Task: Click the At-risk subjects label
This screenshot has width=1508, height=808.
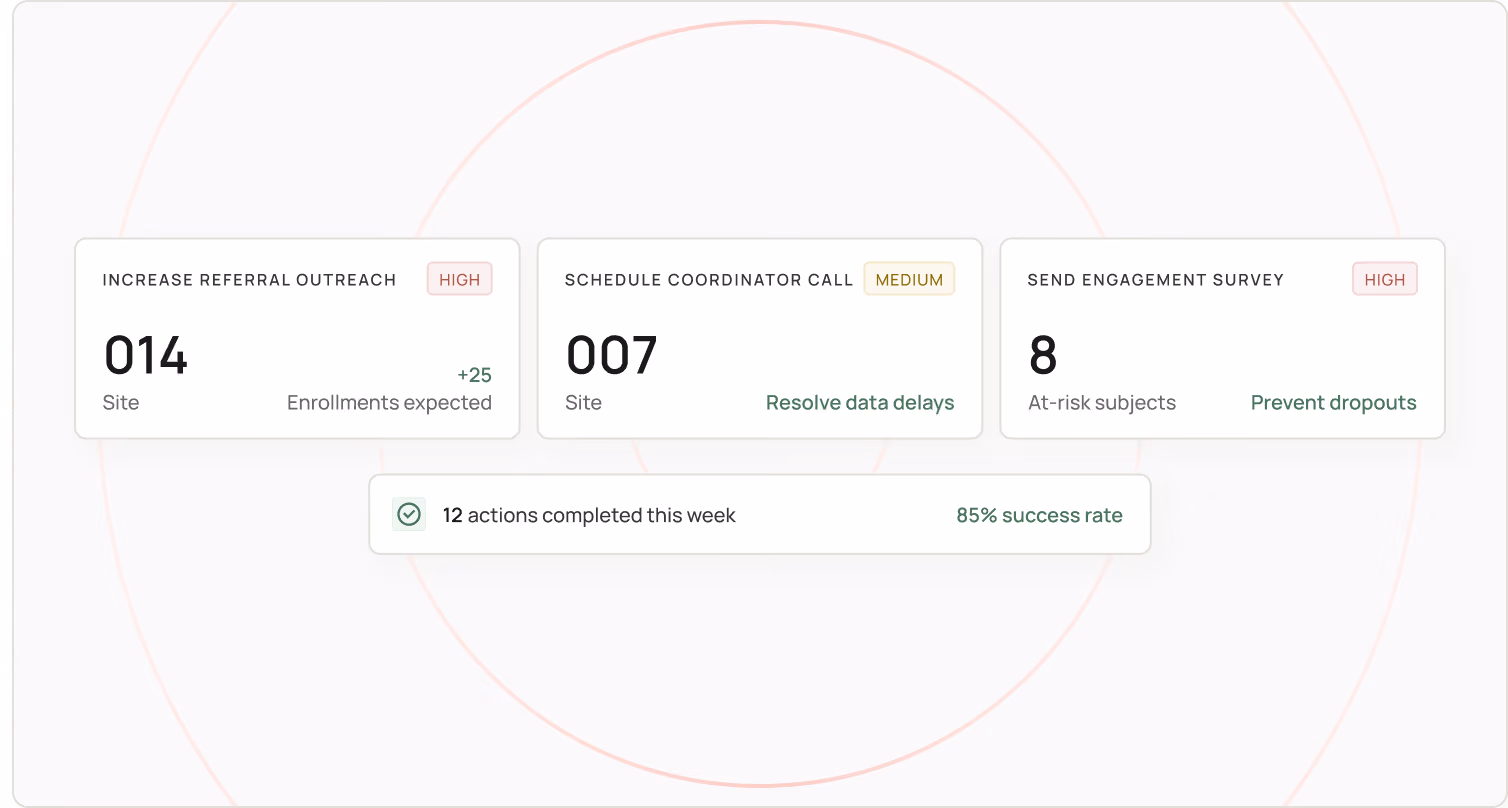Action: [x=1102, y=403]
